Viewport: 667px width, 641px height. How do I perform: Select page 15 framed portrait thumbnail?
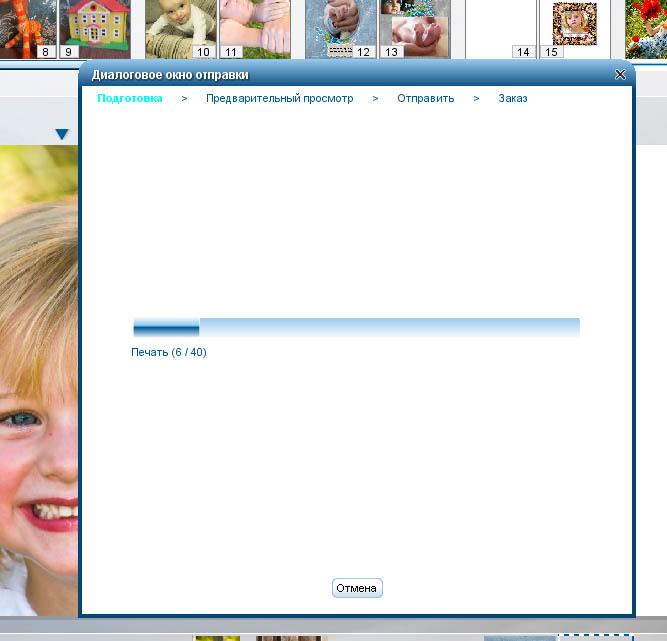pyautogui.click(x=575, y=29)
